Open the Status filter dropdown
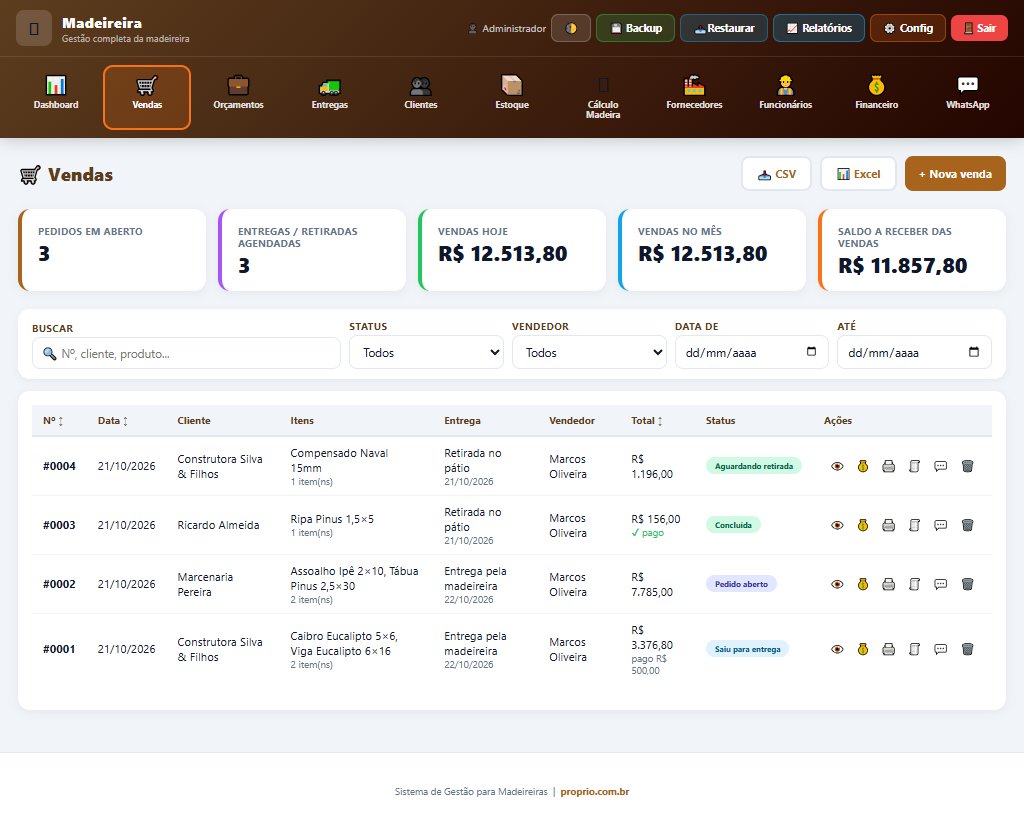1024x813 pixels. [x=426, y=353]
